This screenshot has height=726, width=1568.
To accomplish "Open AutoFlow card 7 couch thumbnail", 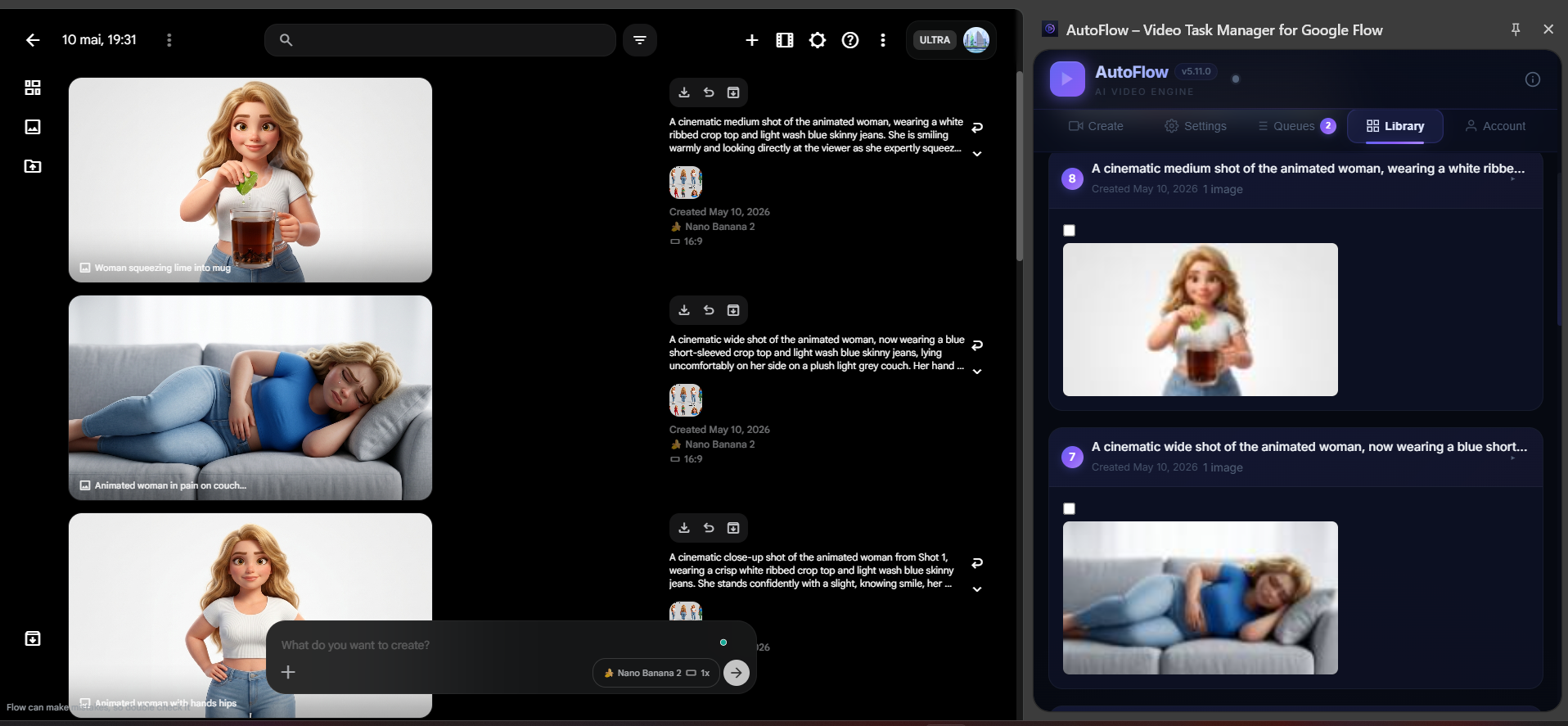I will pyautogui.click(x=1201, y=597).
